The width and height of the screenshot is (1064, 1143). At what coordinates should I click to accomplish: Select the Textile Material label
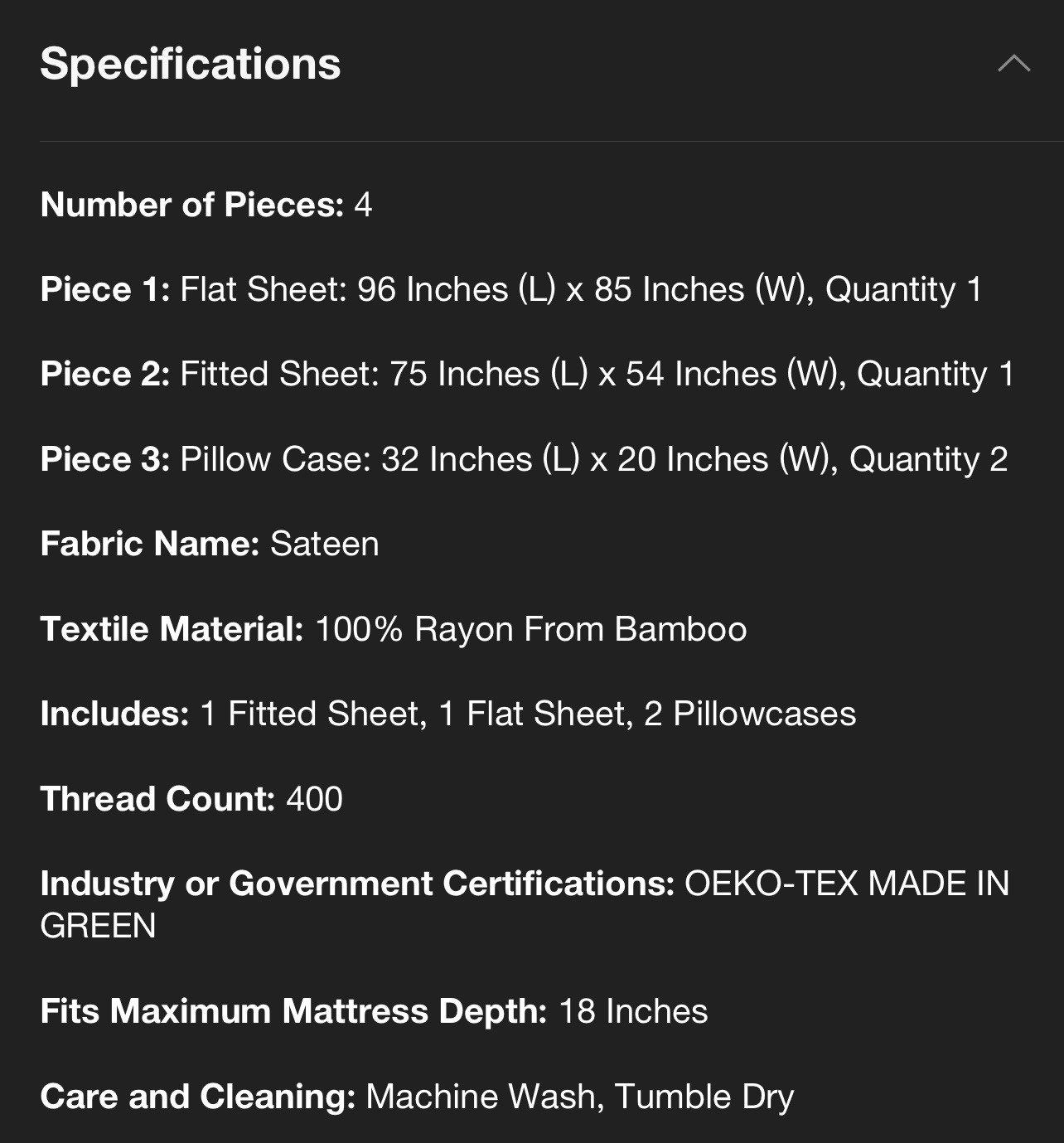(172, 629)
